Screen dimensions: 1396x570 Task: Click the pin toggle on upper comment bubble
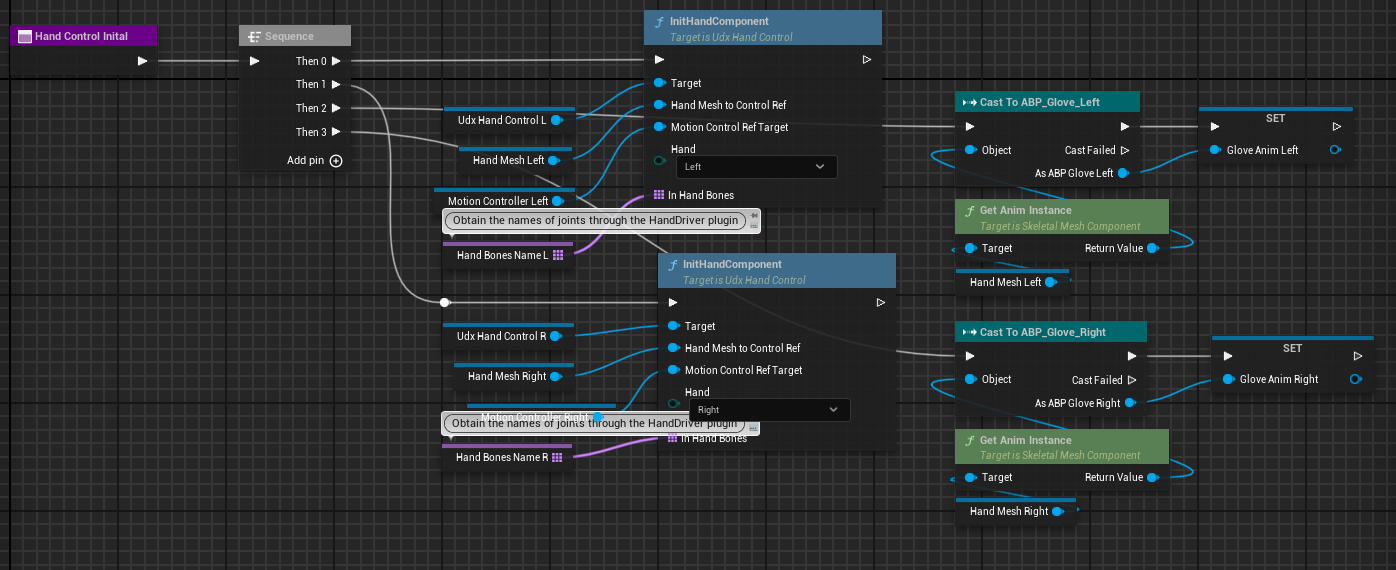tap(754, 215)
